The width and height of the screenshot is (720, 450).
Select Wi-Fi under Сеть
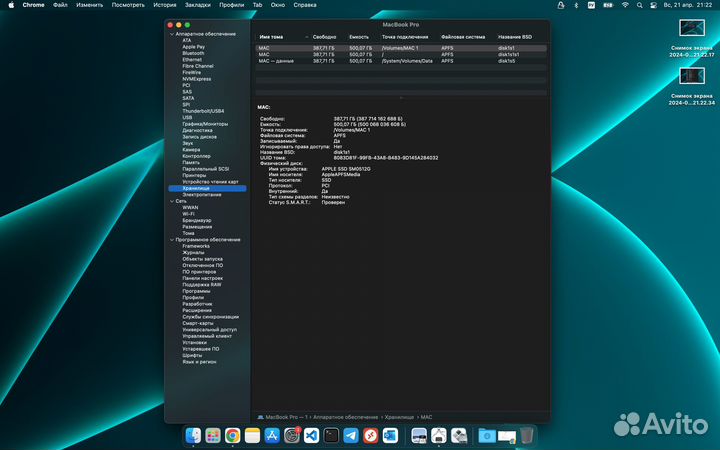tap(188, 214)
